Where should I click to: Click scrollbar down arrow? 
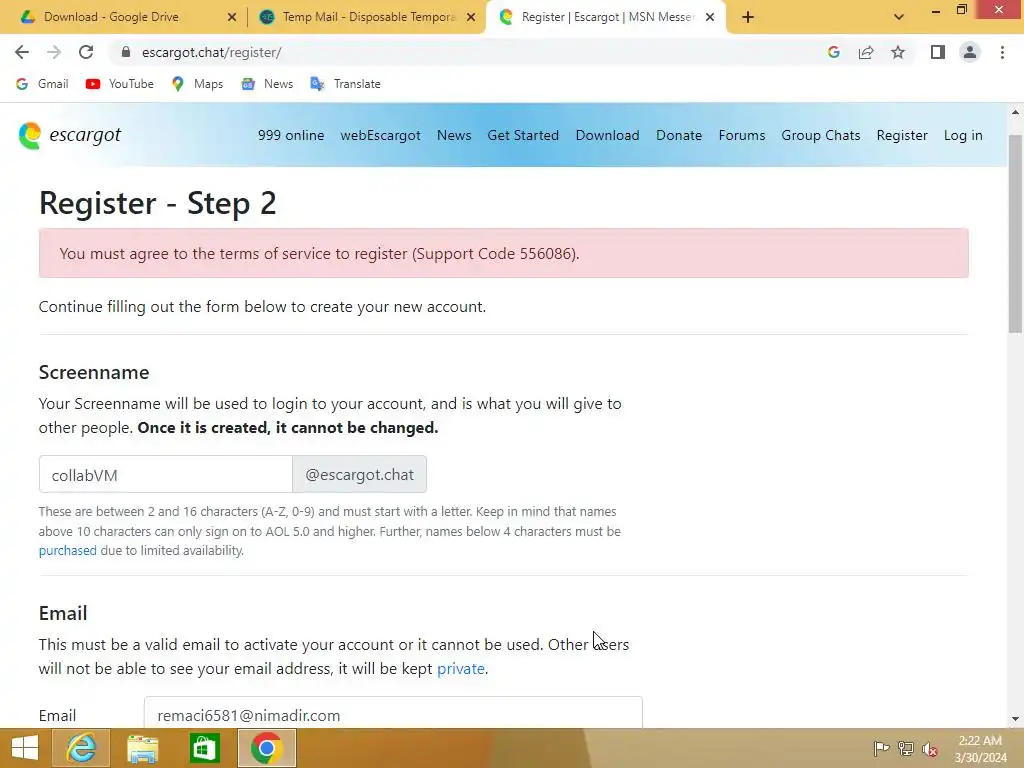[1016, 719]
